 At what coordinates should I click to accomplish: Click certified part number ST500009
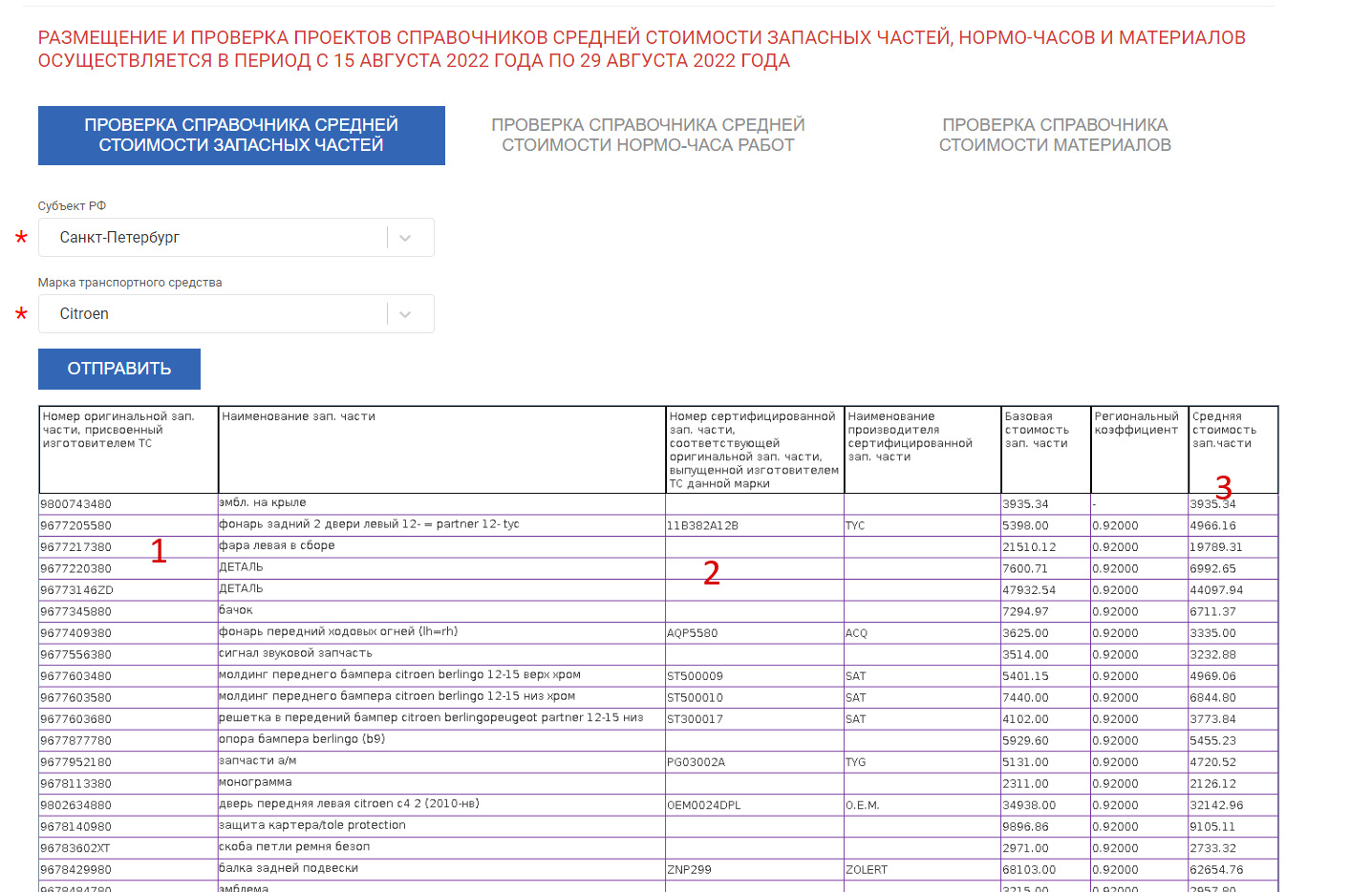(696, 676)
